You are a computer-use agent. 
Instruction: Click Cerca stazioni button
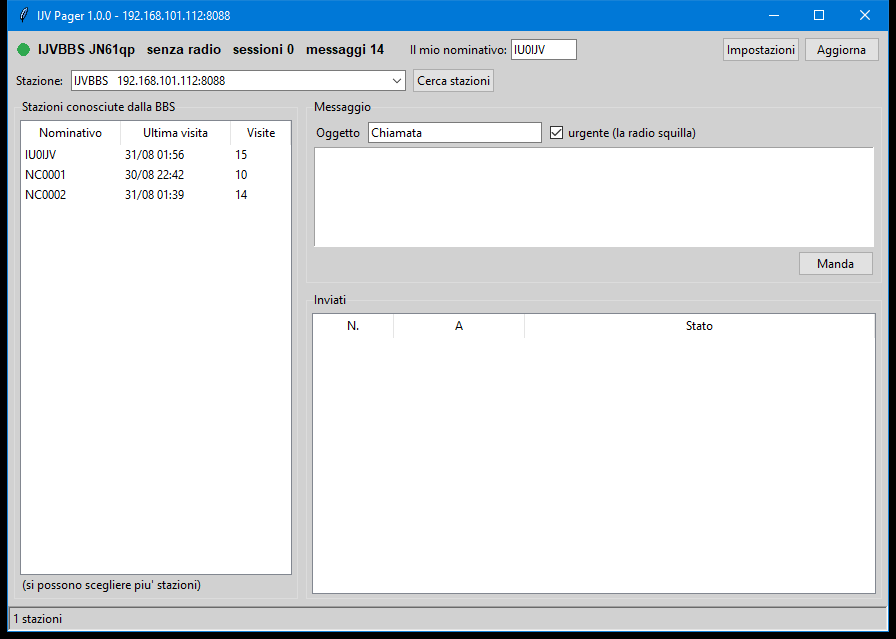(453, 81)
